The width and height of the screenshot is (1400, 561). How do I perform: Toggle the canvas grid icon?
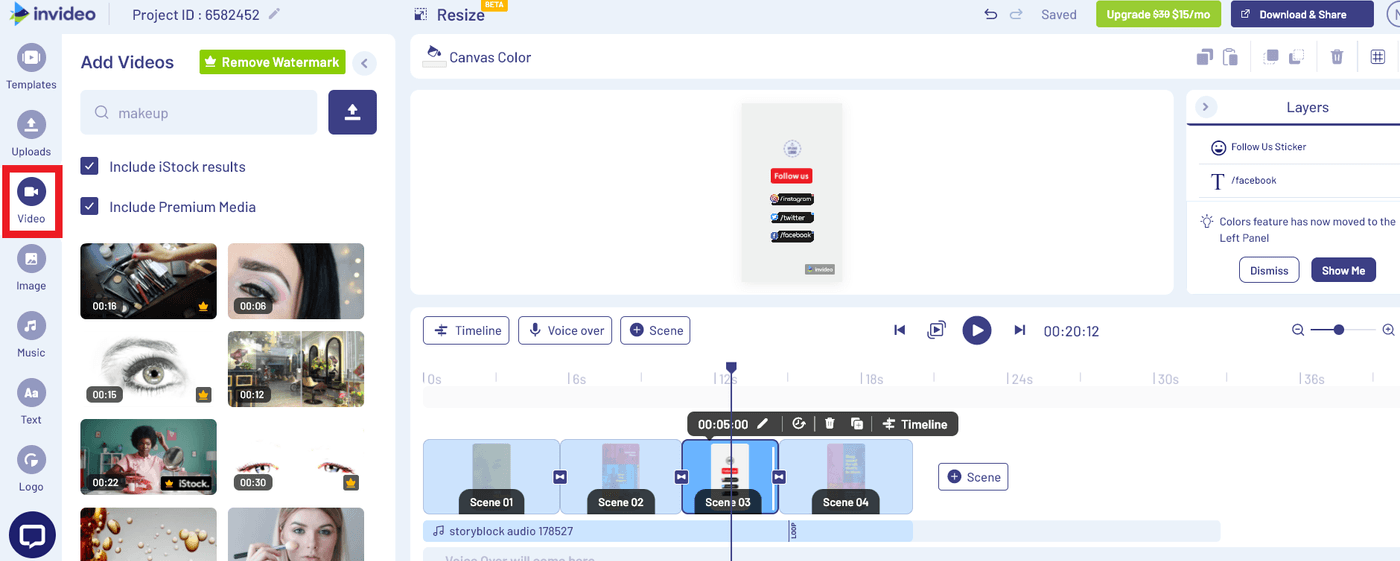pyautogui.click(x=1378, y=57)
